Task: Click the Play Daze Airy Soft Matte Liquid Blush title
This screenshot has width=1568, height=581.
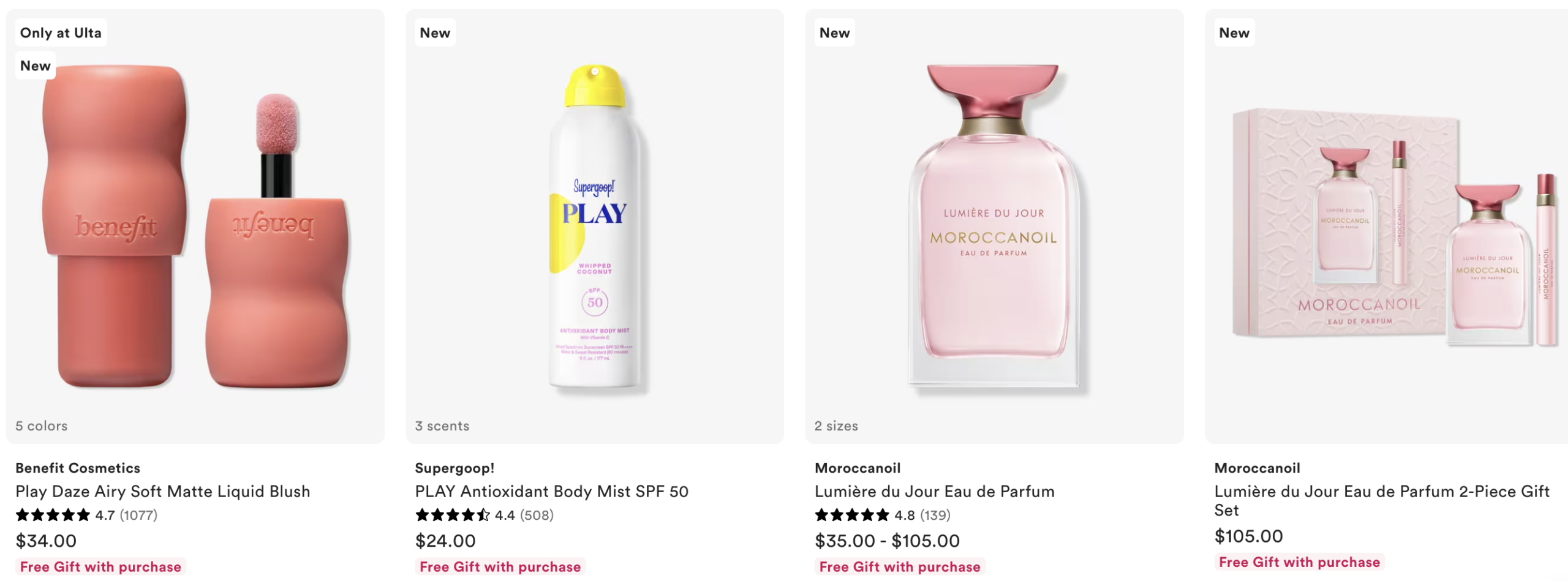Action: [163, 492]
